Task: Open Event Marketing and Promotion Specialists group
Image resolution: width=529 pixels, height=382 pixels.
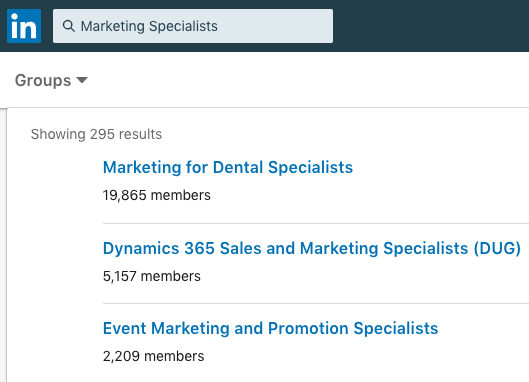Action: tap(270, 328)
